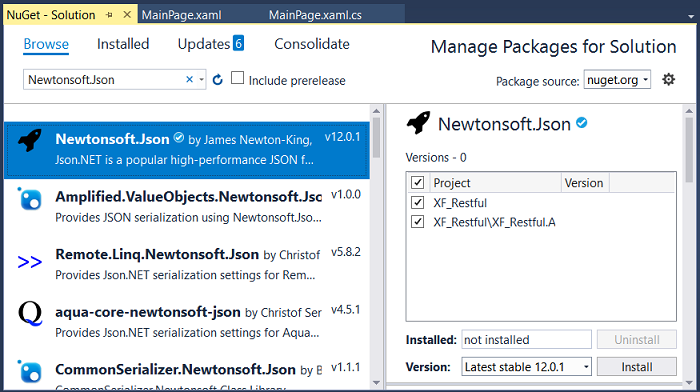Switch to the Installed tab
The width and height of the screenshot is (700, 392).
[123, 44]
